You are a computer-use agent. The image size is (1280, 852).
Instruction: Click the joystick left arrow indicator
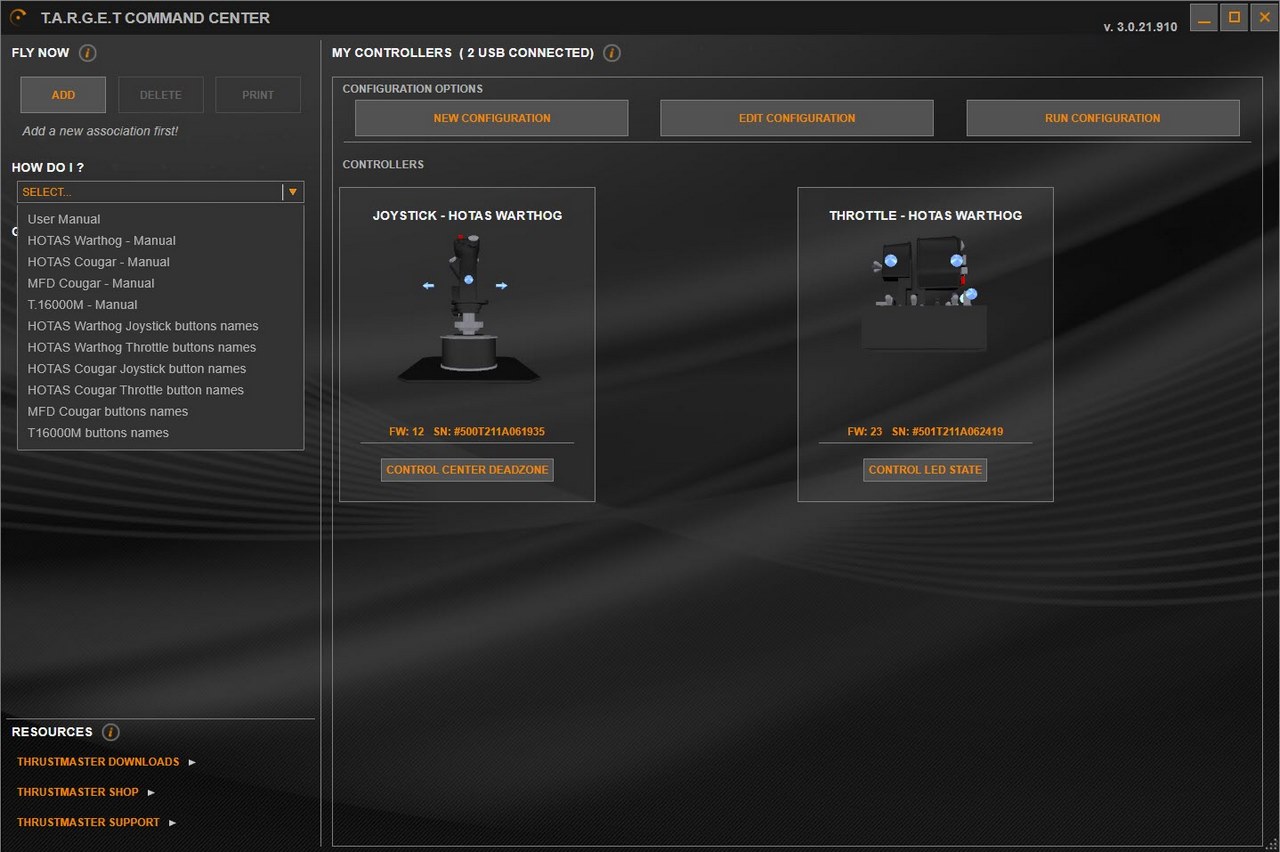pos(428,286)
